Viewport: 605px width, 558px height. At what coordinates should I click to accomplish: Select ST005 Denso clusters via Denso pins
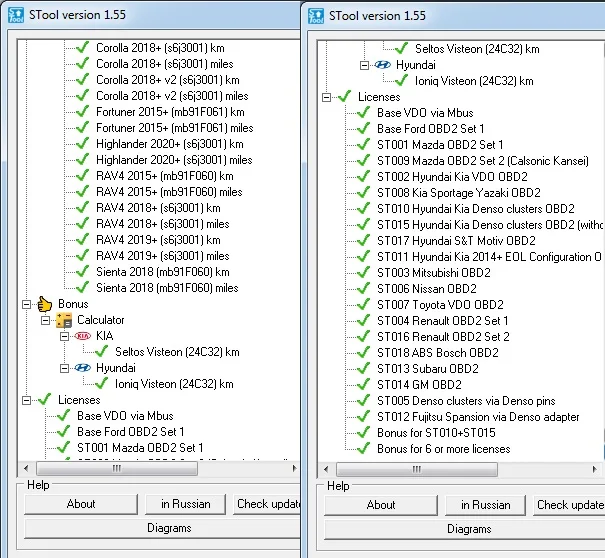[466, 401]
